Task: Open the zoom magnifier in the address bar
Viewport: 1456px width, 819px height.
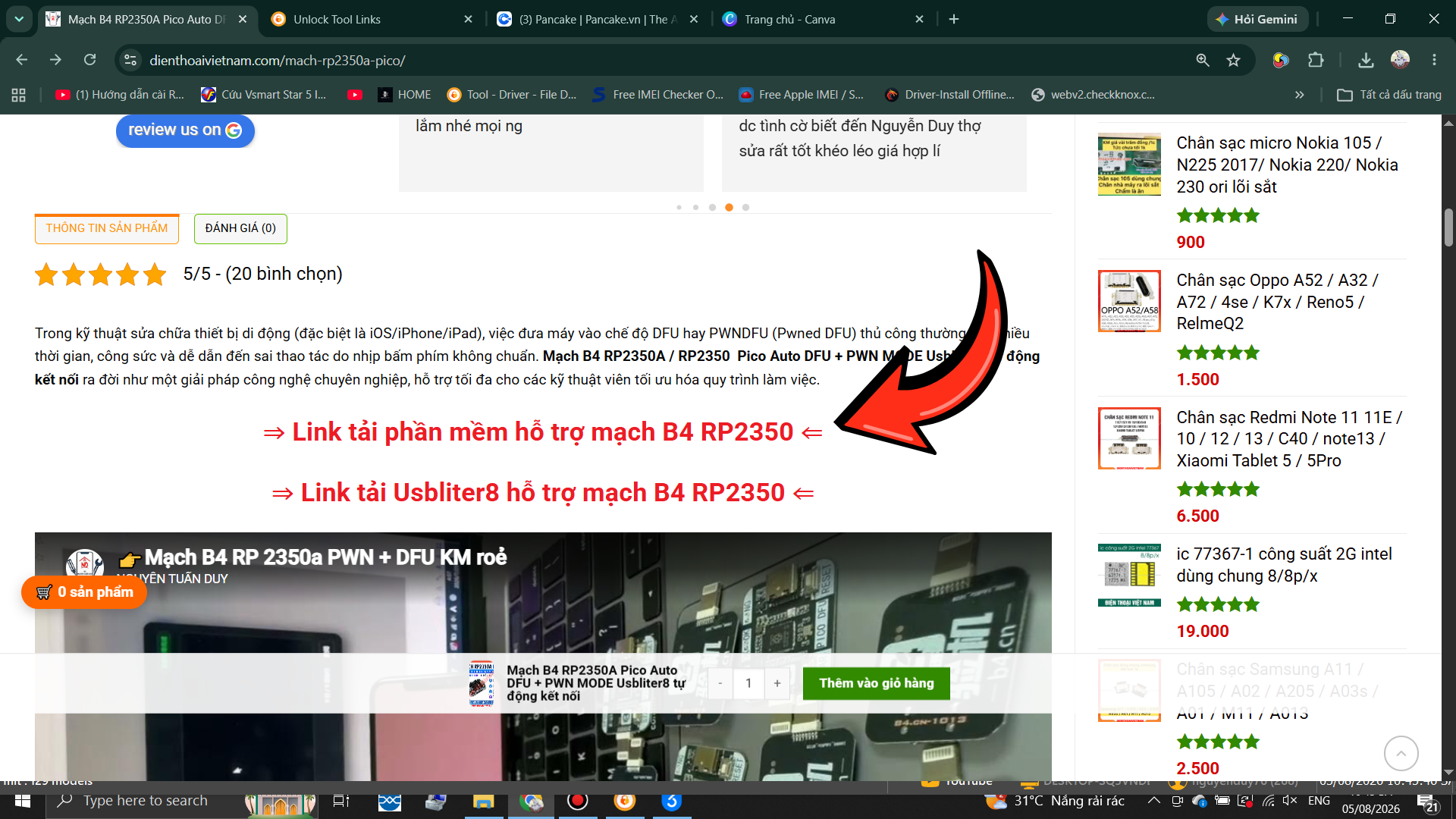Action: point(1203,60)
